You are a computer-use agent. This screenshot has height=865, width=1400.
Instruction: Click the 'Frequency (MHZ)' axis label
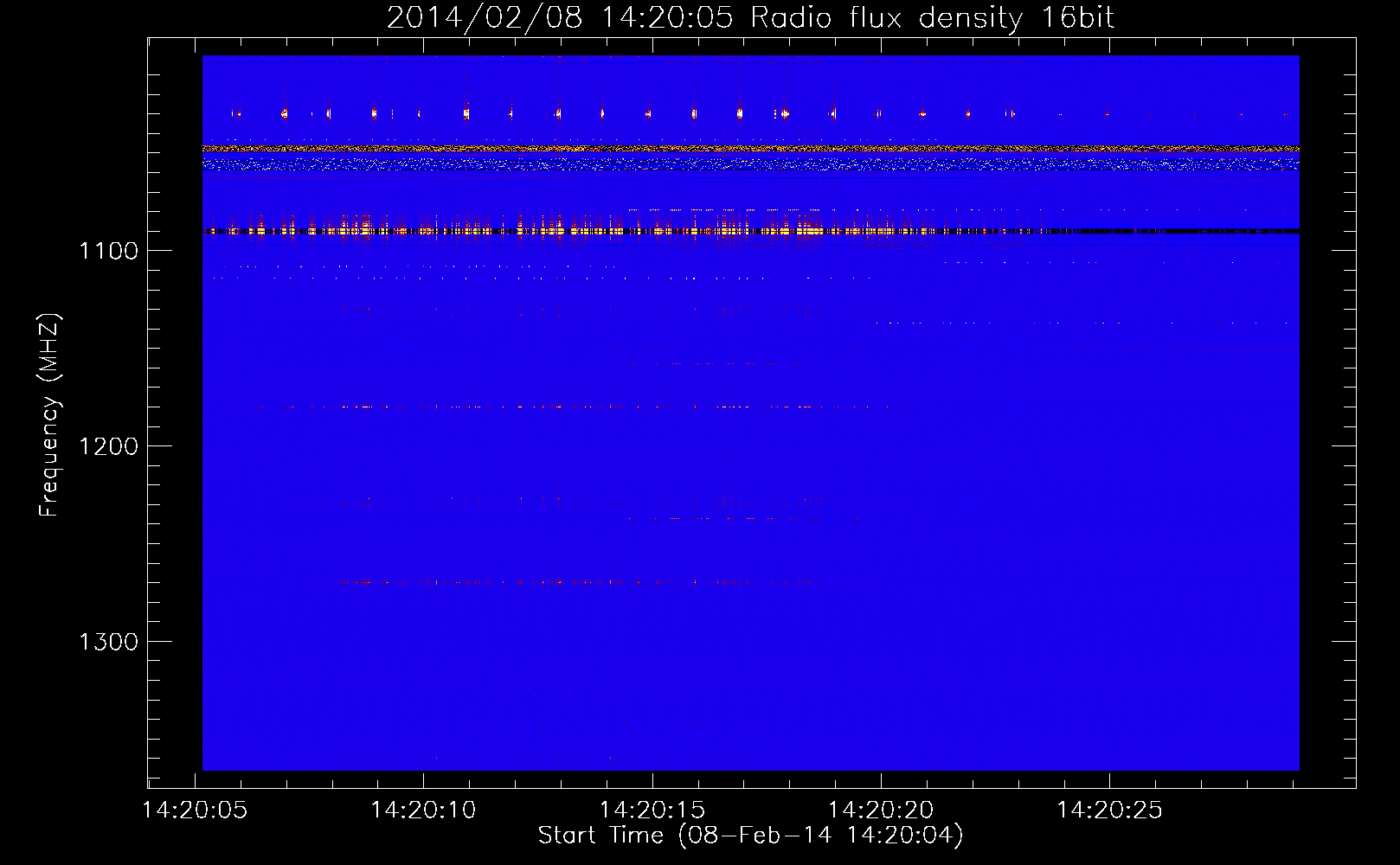click(x=50, y=415)
